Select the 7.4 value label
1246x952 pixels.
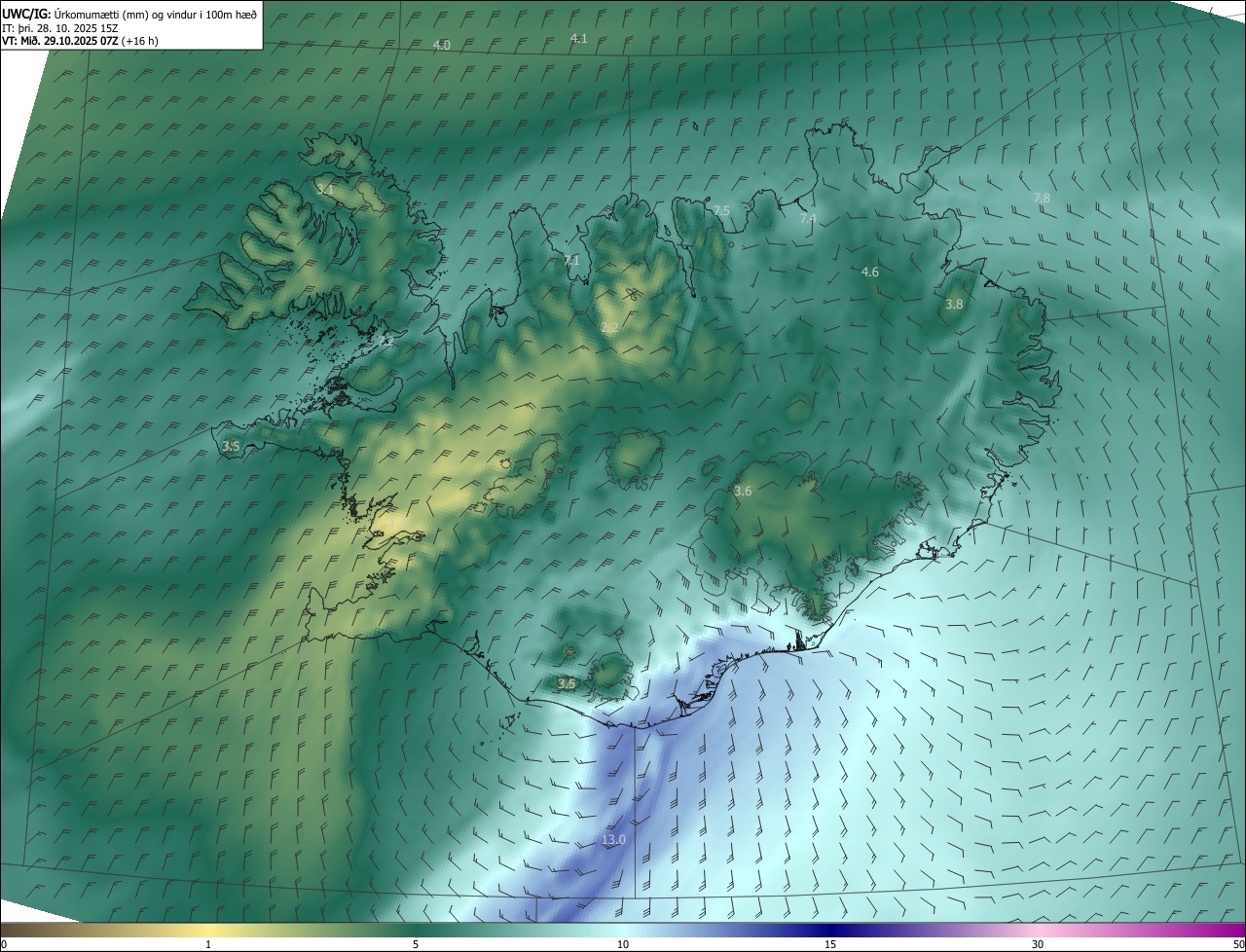pyautogui.click(x=808, y=218)
